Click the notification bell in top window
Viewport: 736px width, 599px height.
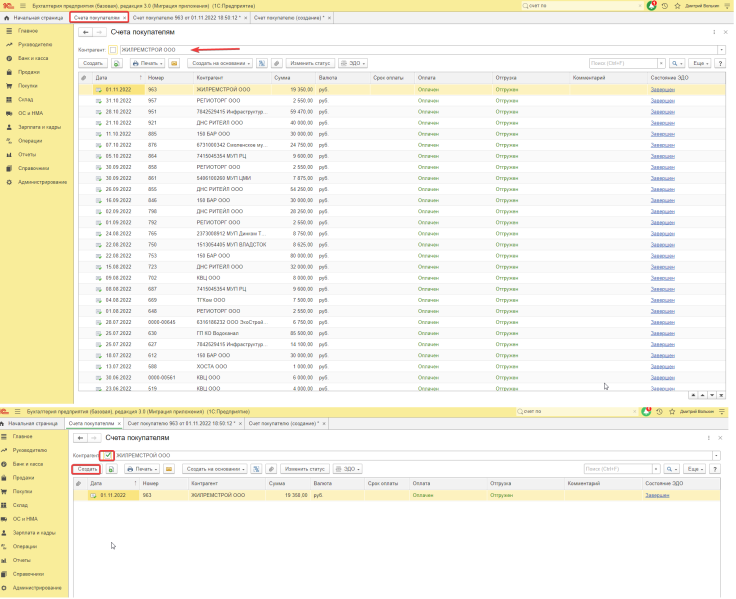(x=652, y=6)
